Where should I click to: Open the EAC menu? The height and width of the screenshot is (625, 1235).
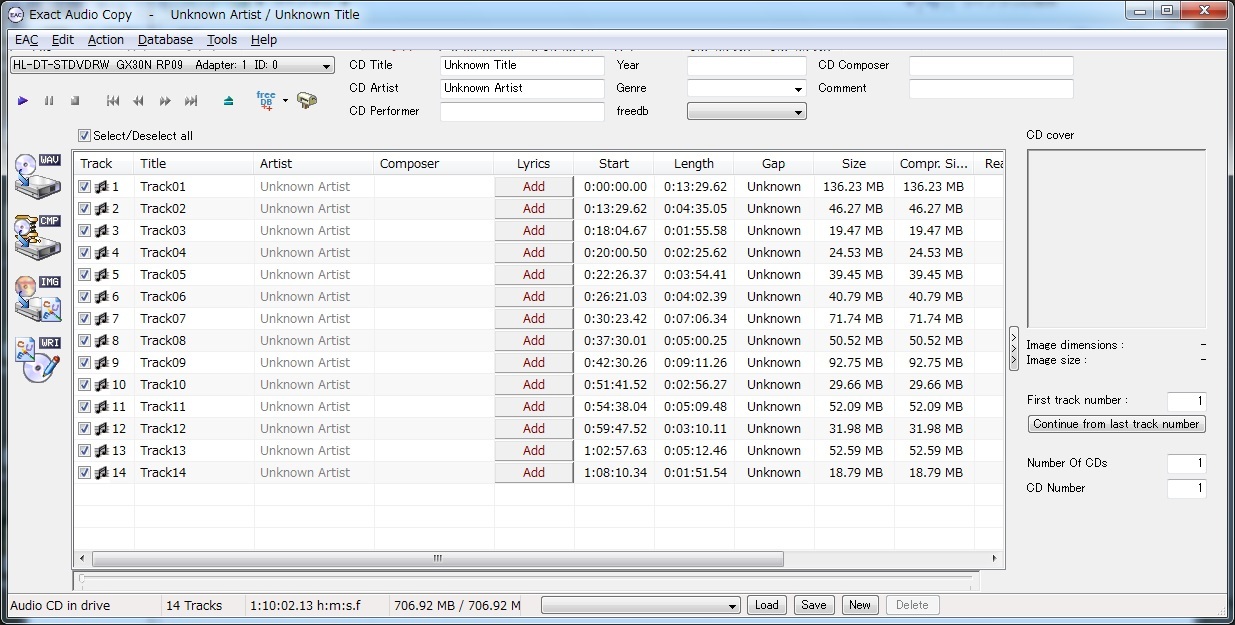pyautogui.click(x=26, y=40)
